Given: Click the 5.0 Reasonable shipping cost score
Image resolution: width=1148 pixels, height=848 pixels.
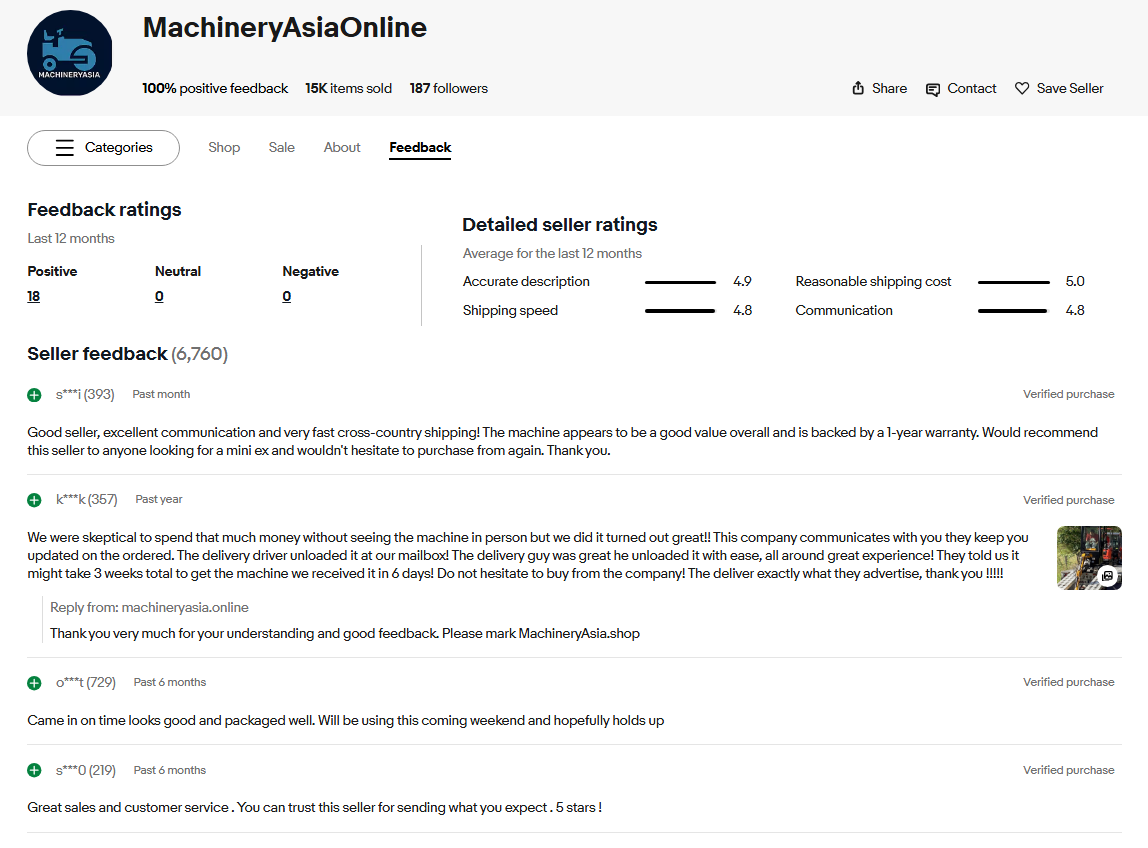Looking at the screenshot, I should click(1075, 282).
